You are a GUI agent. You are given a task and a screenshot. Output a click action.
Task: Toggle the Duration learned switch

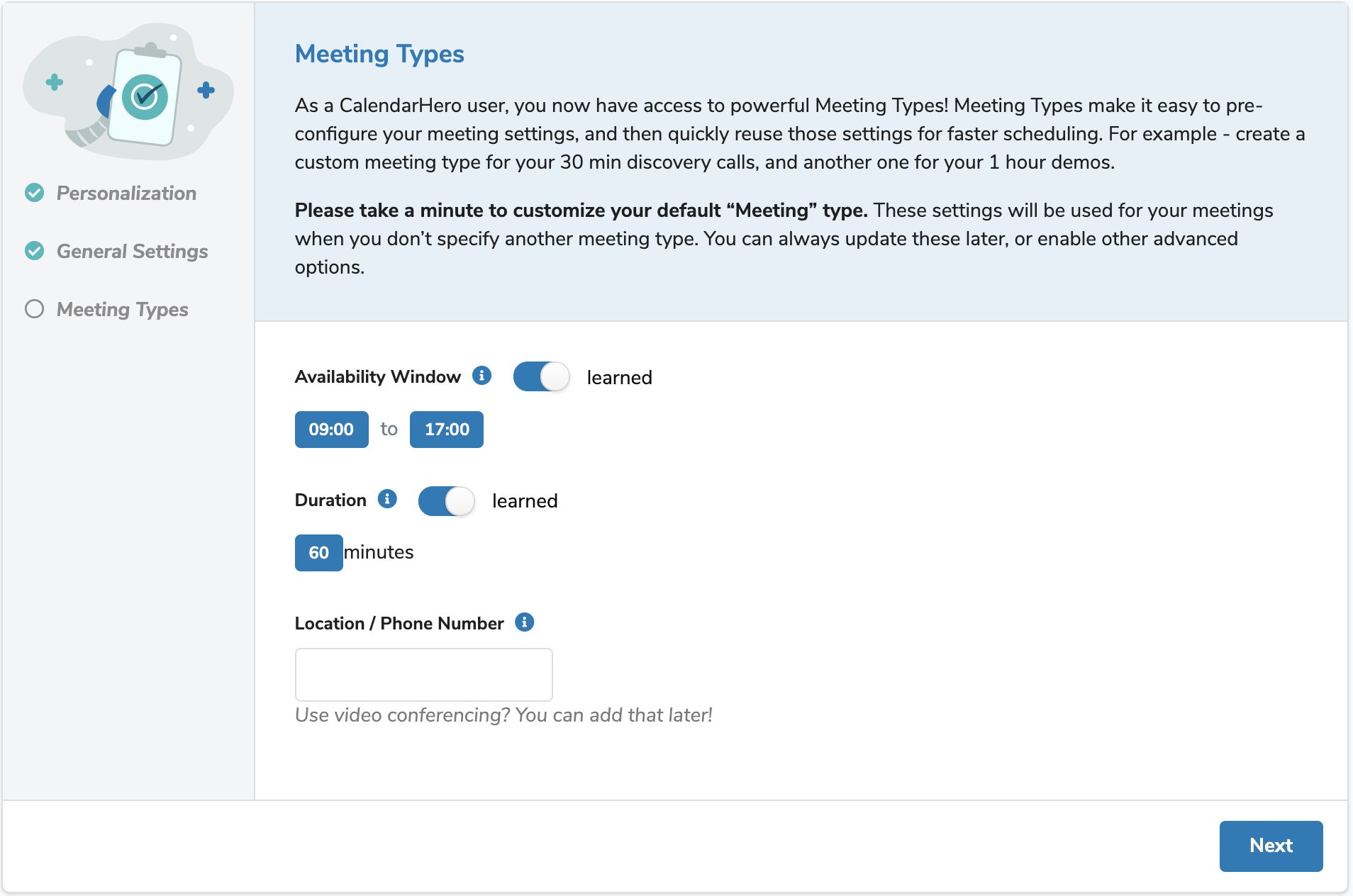pos(446,500)
